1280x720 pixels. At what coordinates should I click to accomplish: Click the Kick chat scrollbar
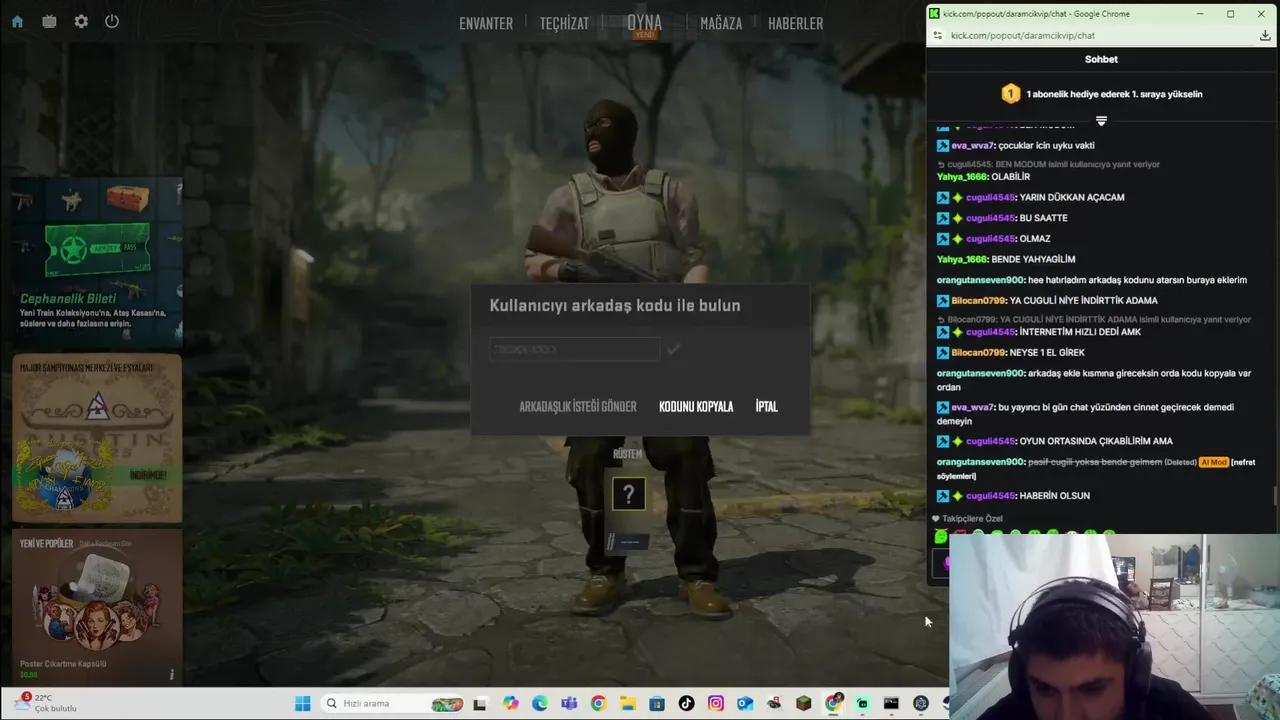(1275, 495)
